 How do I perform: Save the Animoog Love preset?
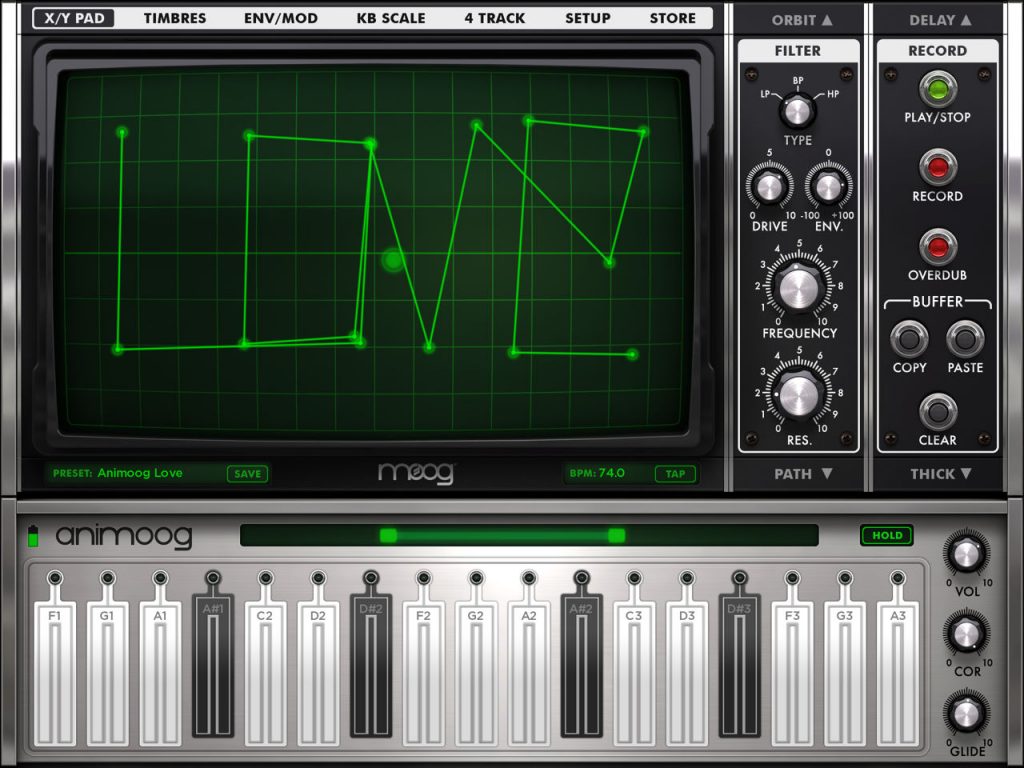click(x=248, y=473)
